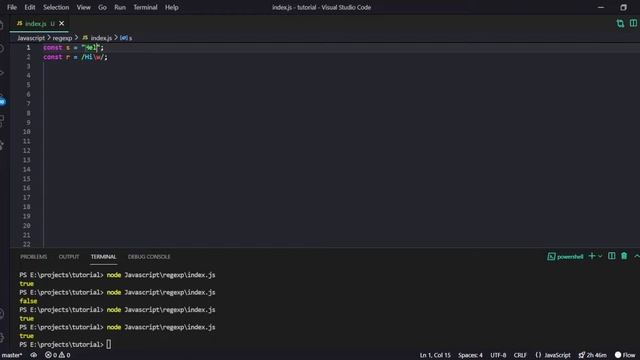Switch to the Output panel tab
This screenshot has width=640, height=360.
(69, 257)
